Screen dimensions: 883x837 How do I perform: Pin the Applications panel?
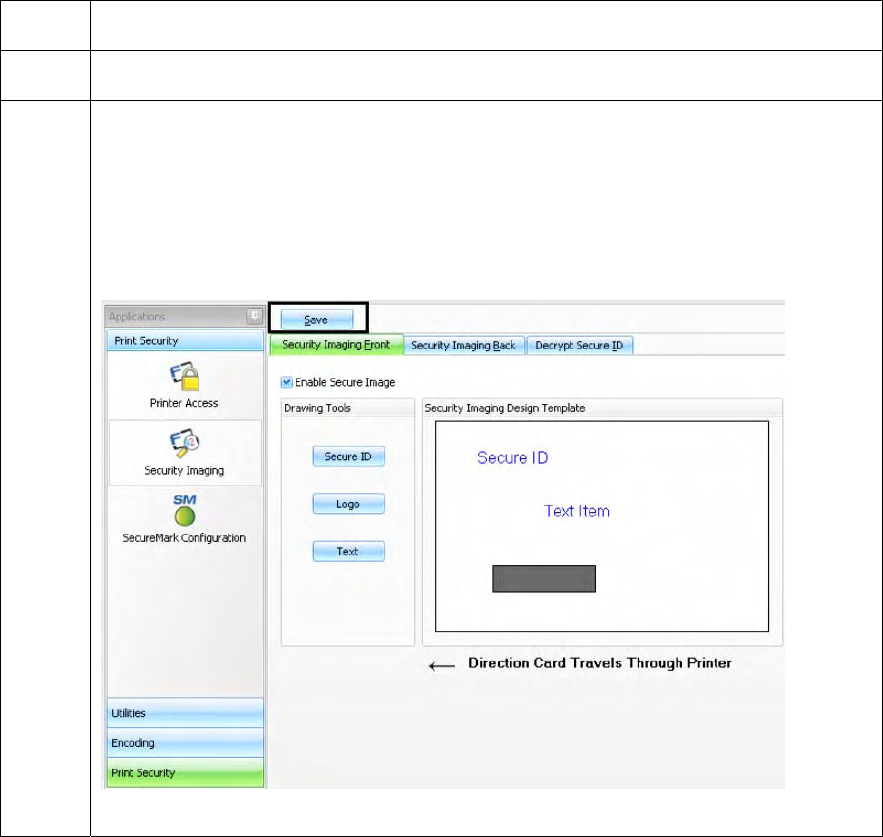255,316
